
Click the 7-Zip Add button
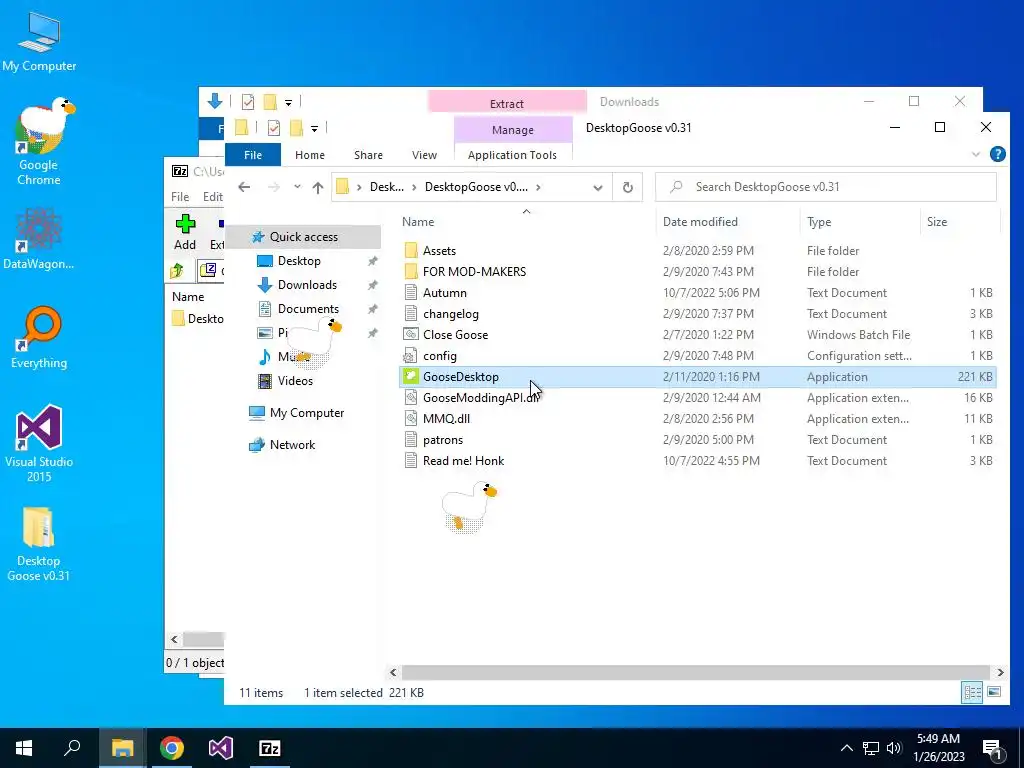coord(185,232)
